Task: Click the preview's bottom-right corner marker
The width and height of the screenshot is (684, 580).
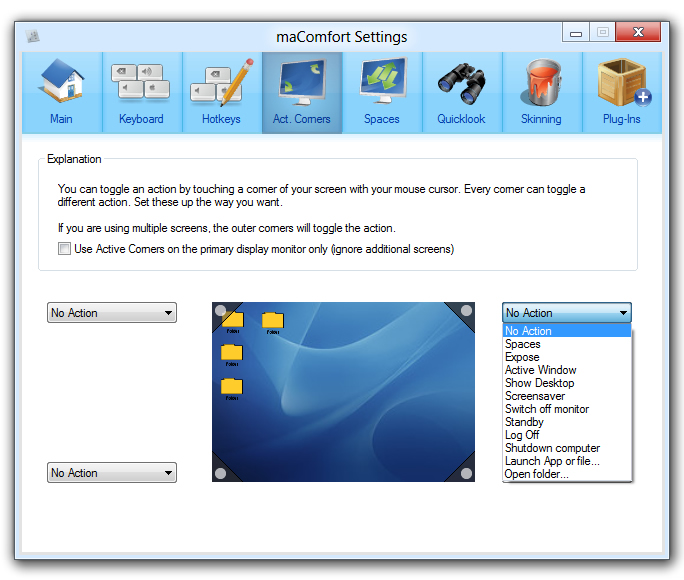Action: (466, 474)
